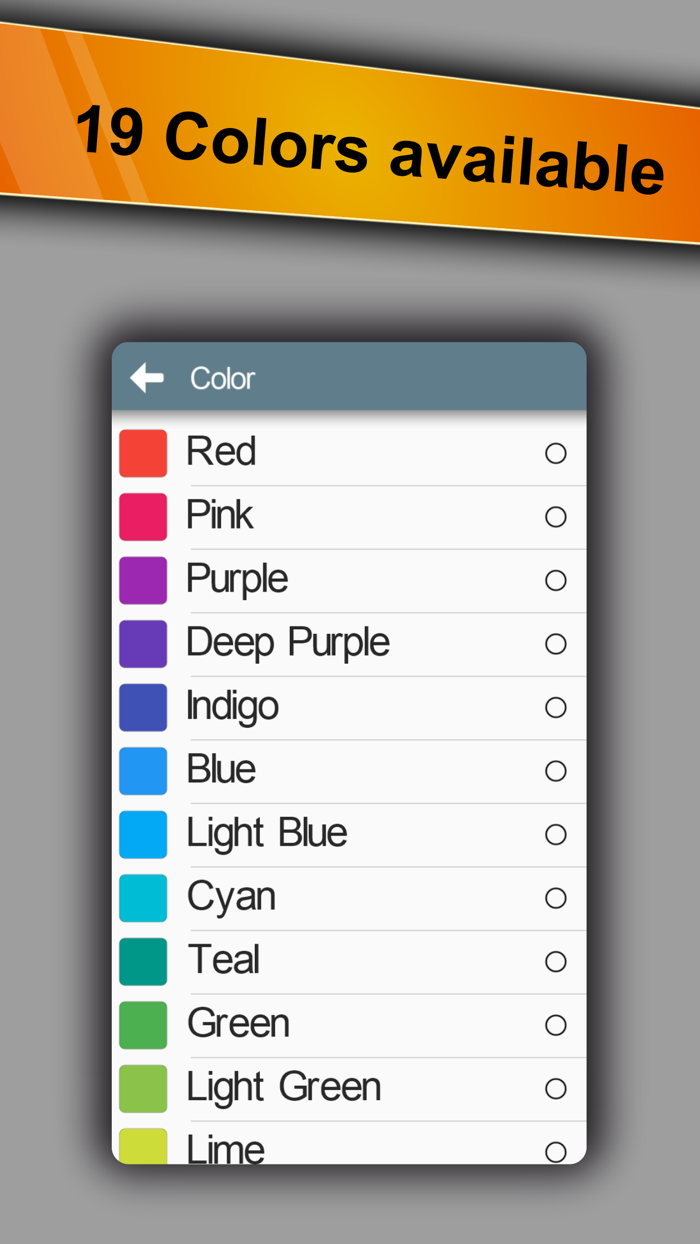This screenshot has height=1244, width=700.
Task: Select the Teal radio button
Action: click(556, 962)
